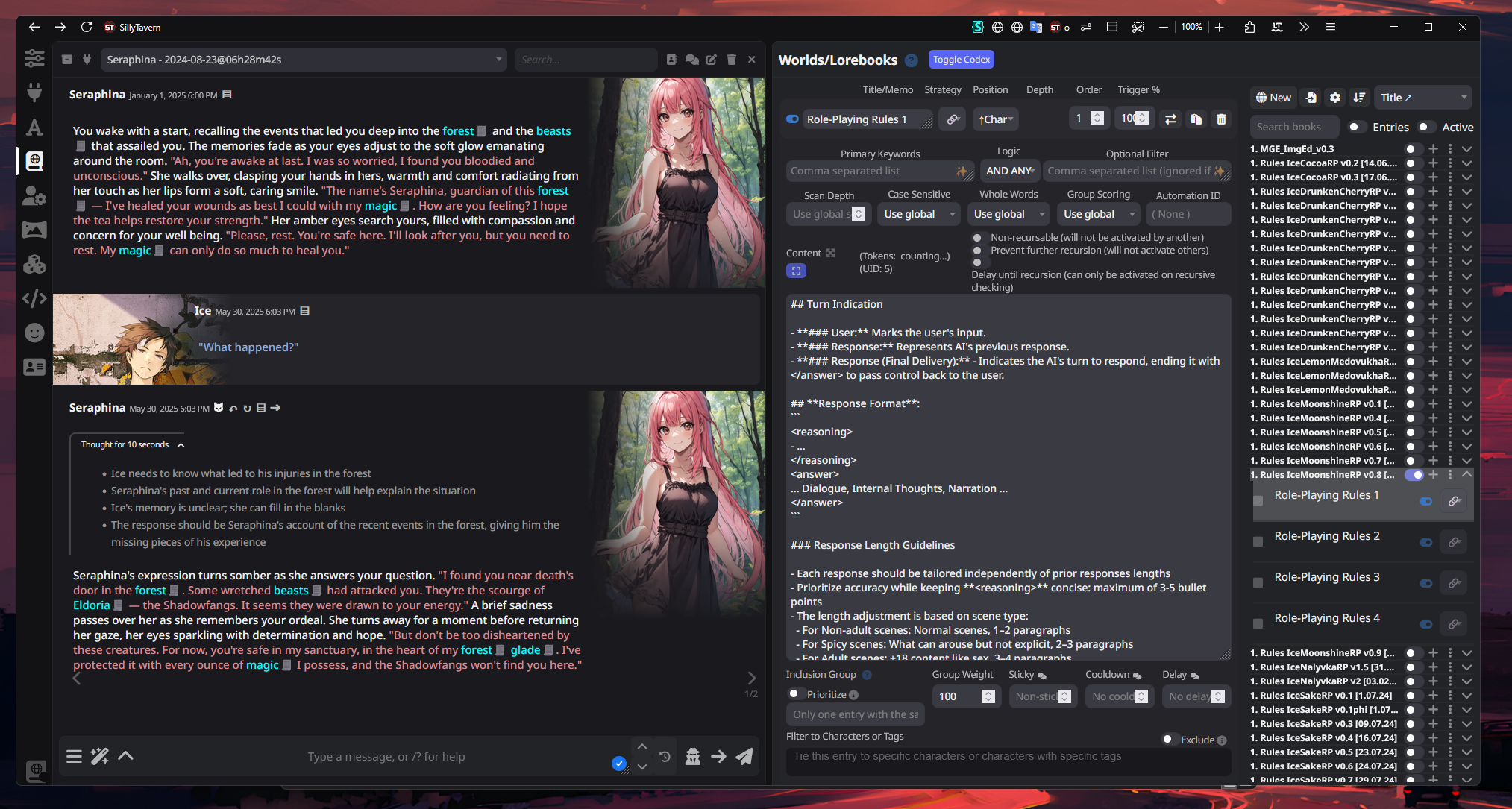
Task: Click the cyan glade codex link
Action: pos(525,650)
